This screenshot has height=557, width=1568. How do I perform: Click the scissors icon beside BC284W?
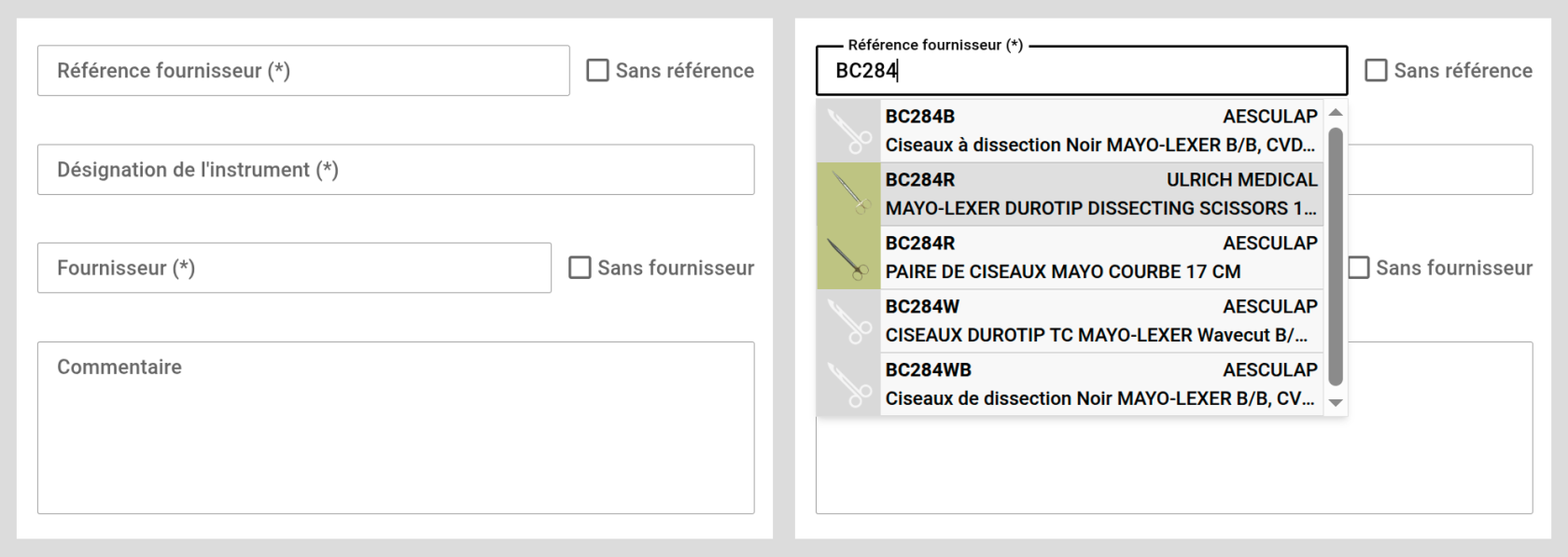tap(848, 321)
